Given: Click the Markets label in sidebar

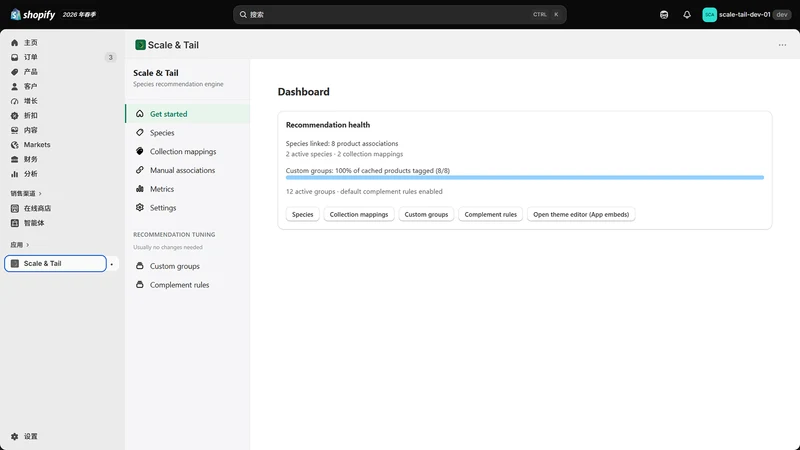Looking at the screenshot, I should [37, 145].
